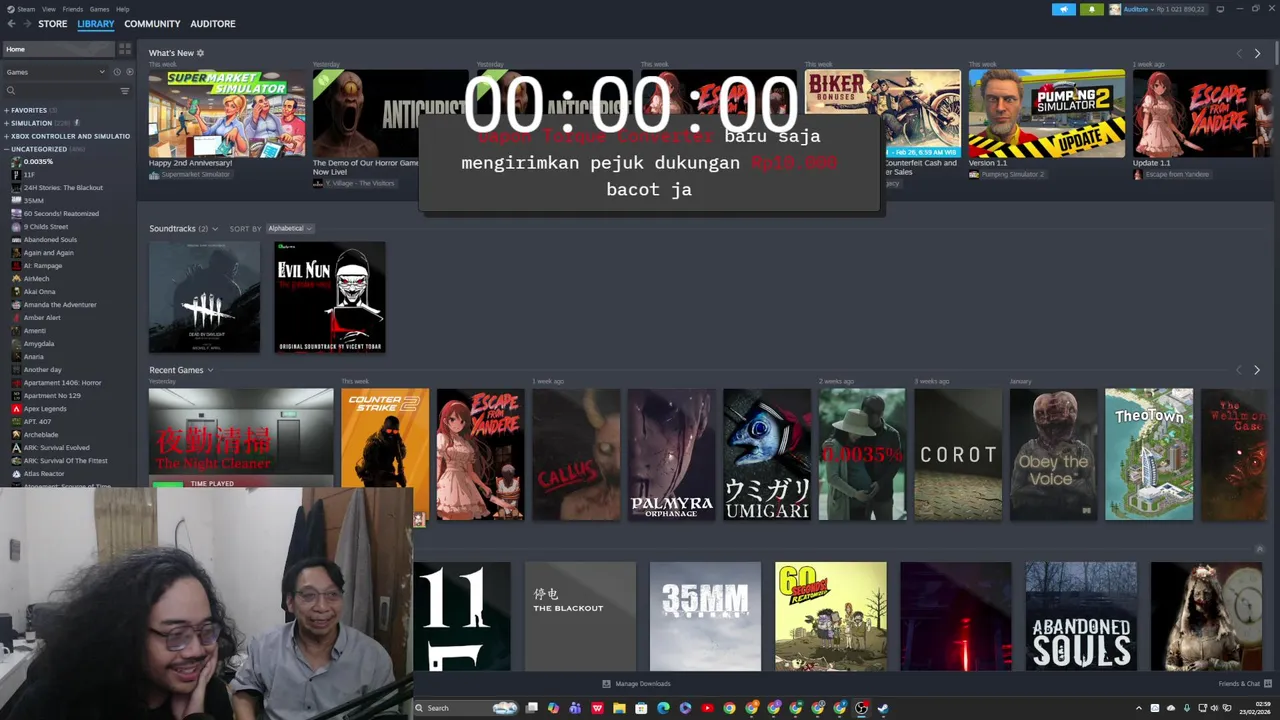Go to the COMMUNITY tab

152,24
